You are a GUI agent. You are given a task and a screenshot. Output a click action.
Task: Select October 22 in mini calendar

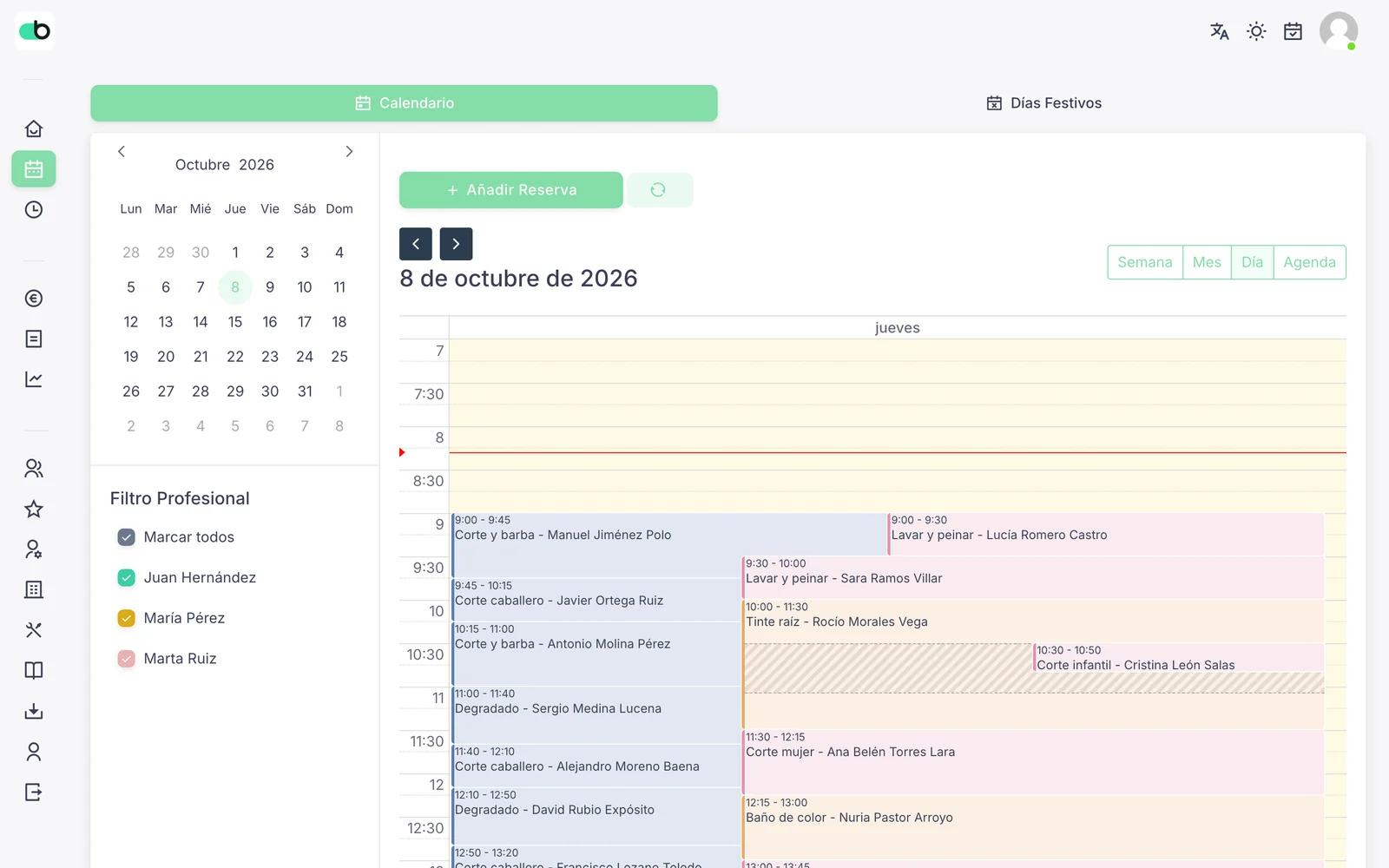click(x=235, y=357)
